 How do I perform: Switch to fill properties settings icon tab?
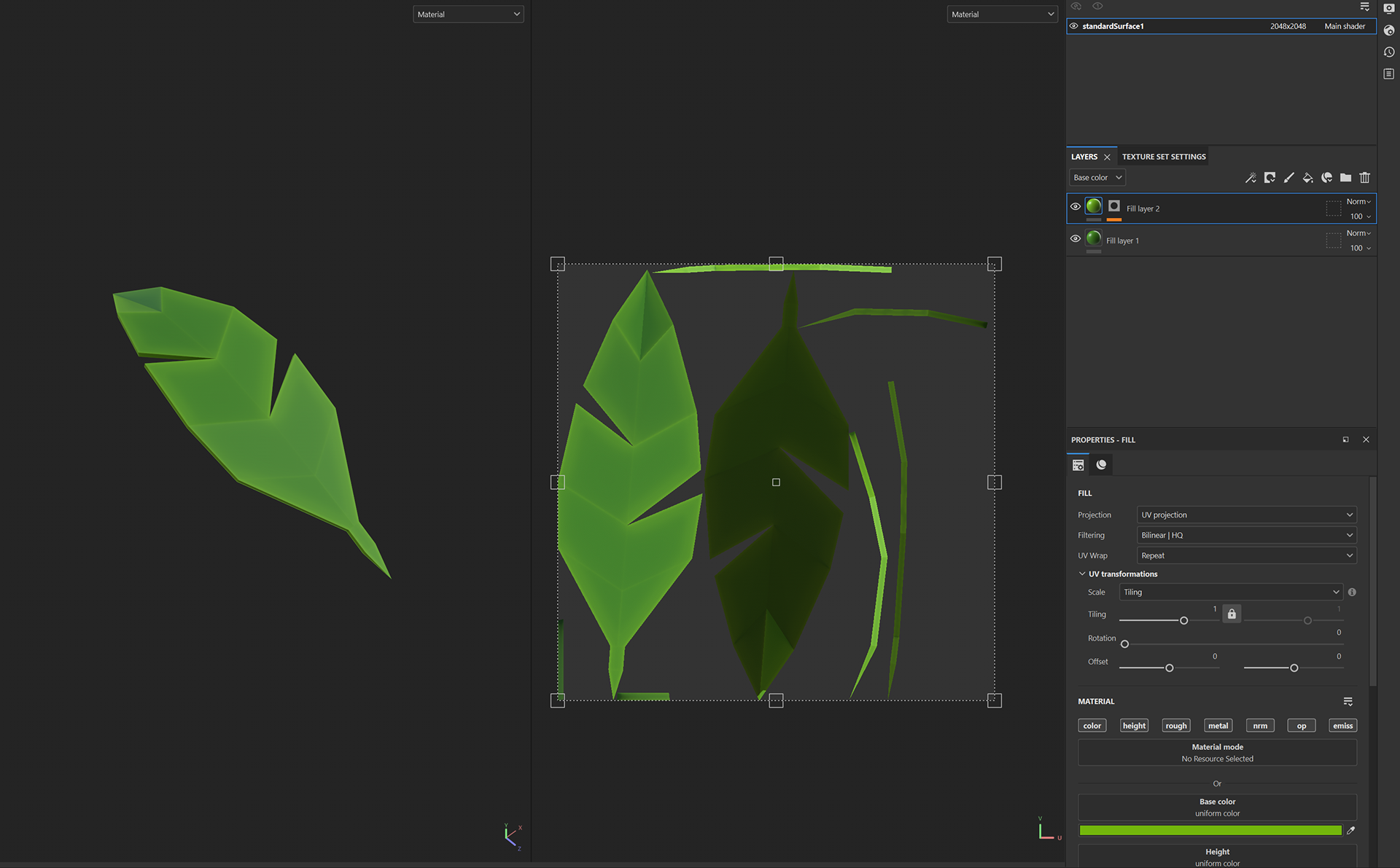(x=1078, y=465)
